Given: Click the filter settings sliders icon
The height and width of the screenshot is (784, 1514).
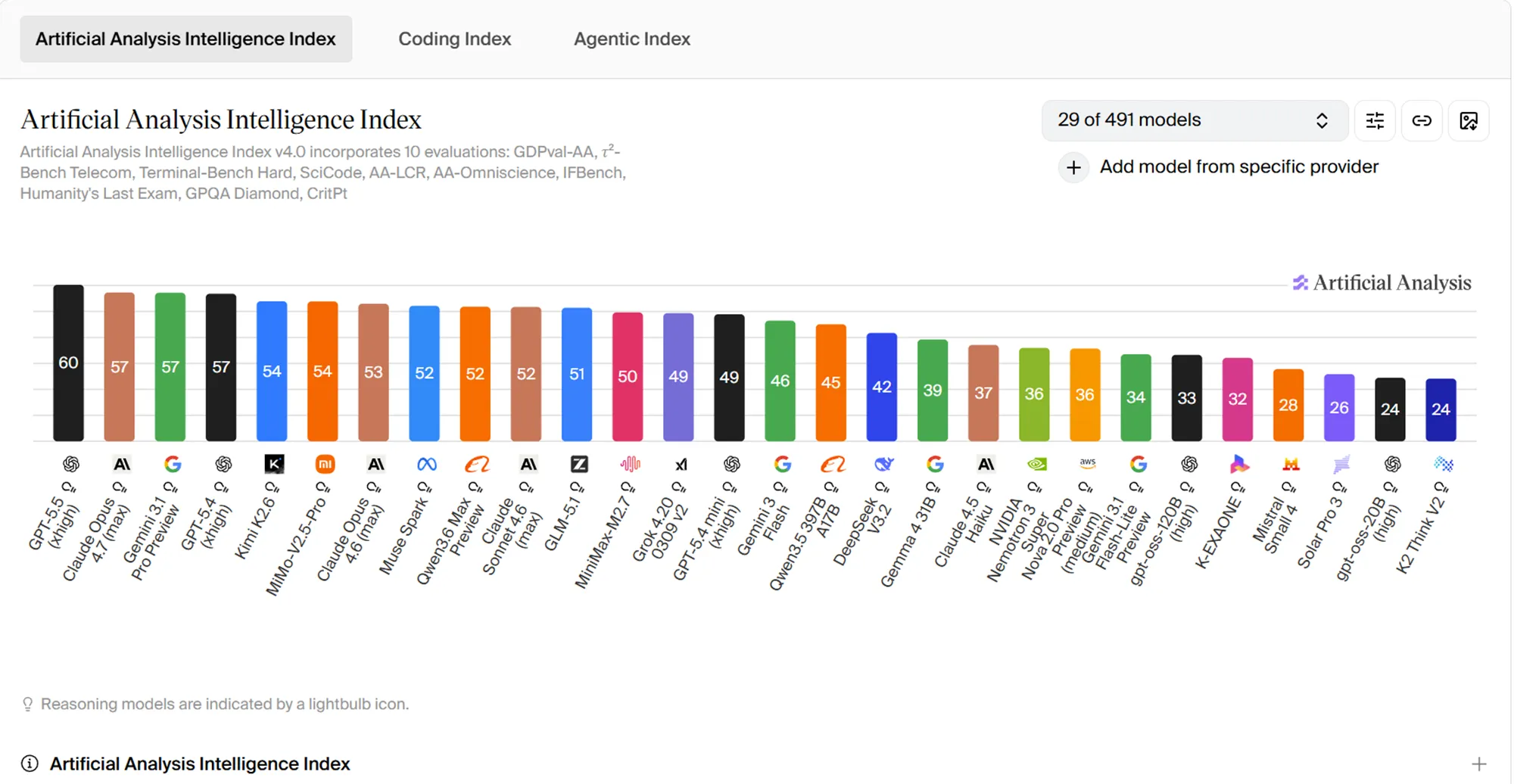Looking at the screenshot, I should pyautogui.click(x=1375, y=121).
